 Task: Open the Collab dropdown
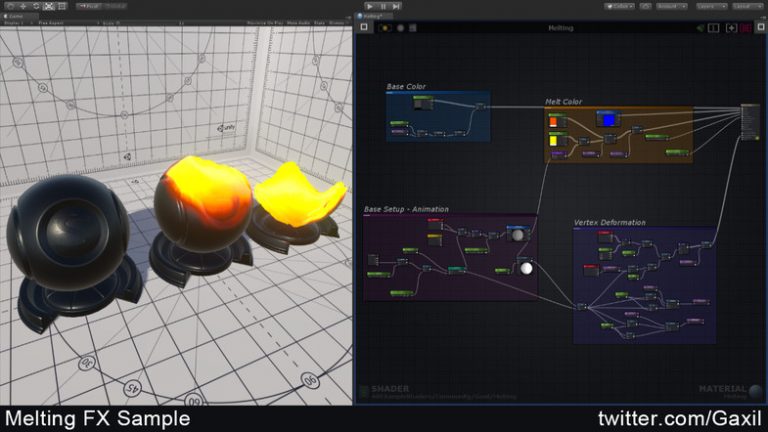620,6
